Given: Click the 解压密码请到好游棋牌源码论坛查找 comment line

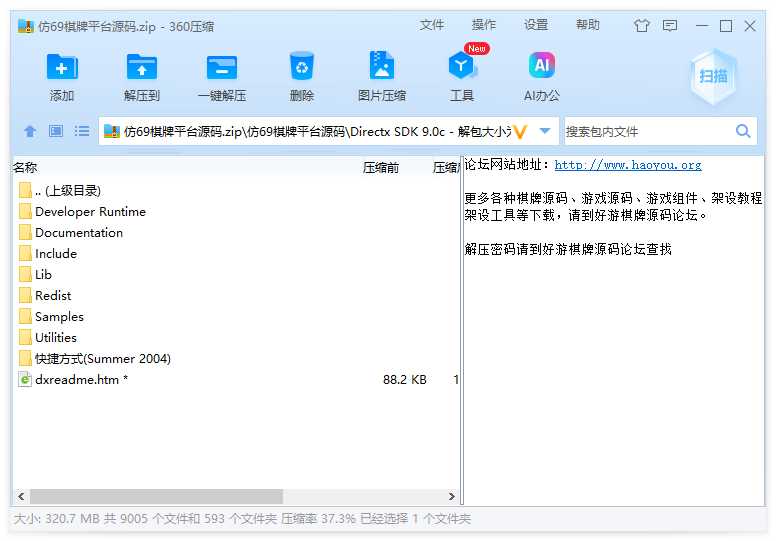Looking at the screenshot, I should coord(568,249).
